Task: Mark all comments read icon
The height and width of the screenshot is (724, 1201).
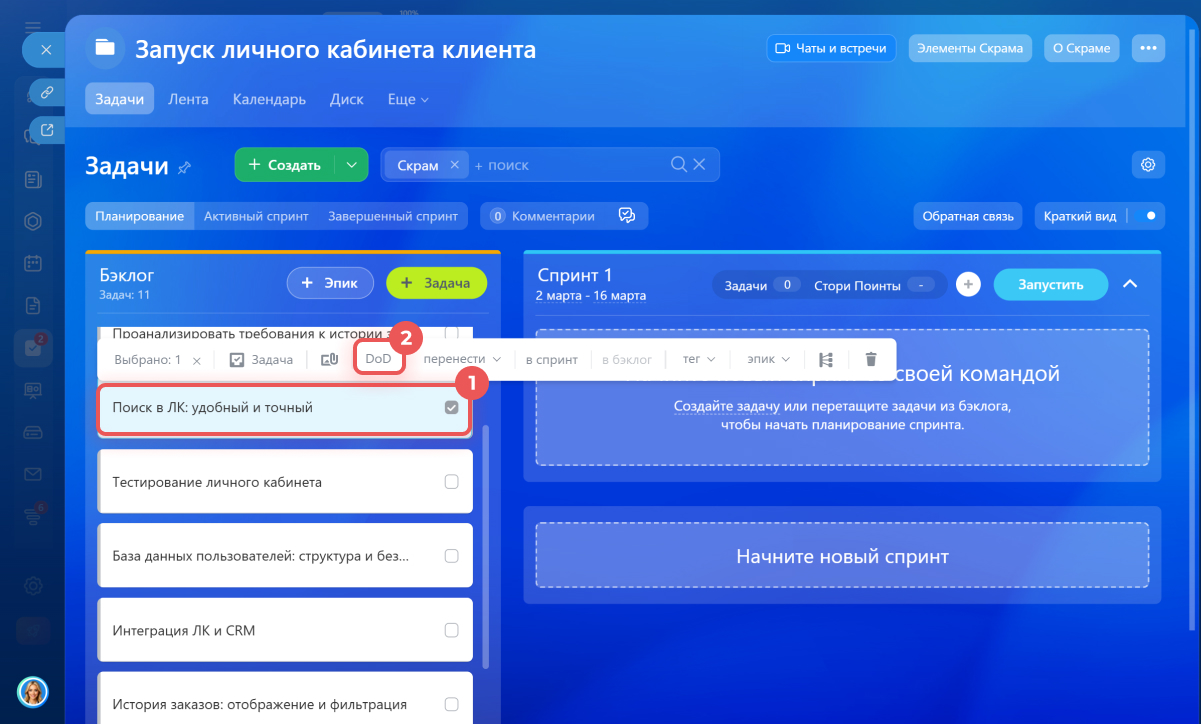Action: click(x=627, y=216)
